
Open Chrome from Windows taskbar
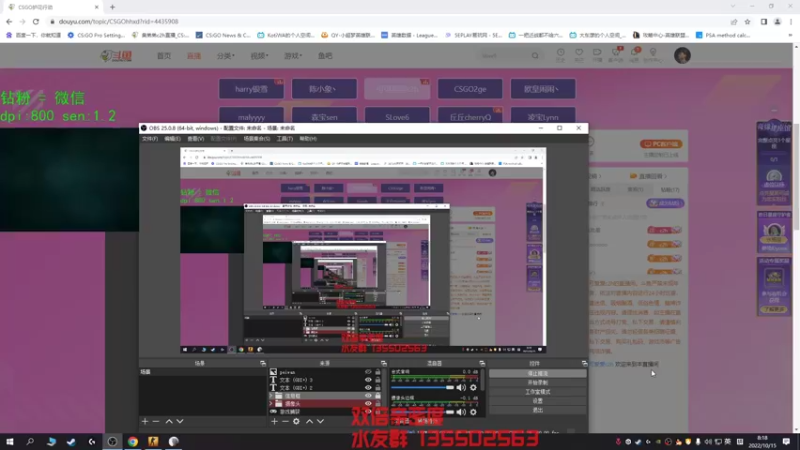coord(133,441)
